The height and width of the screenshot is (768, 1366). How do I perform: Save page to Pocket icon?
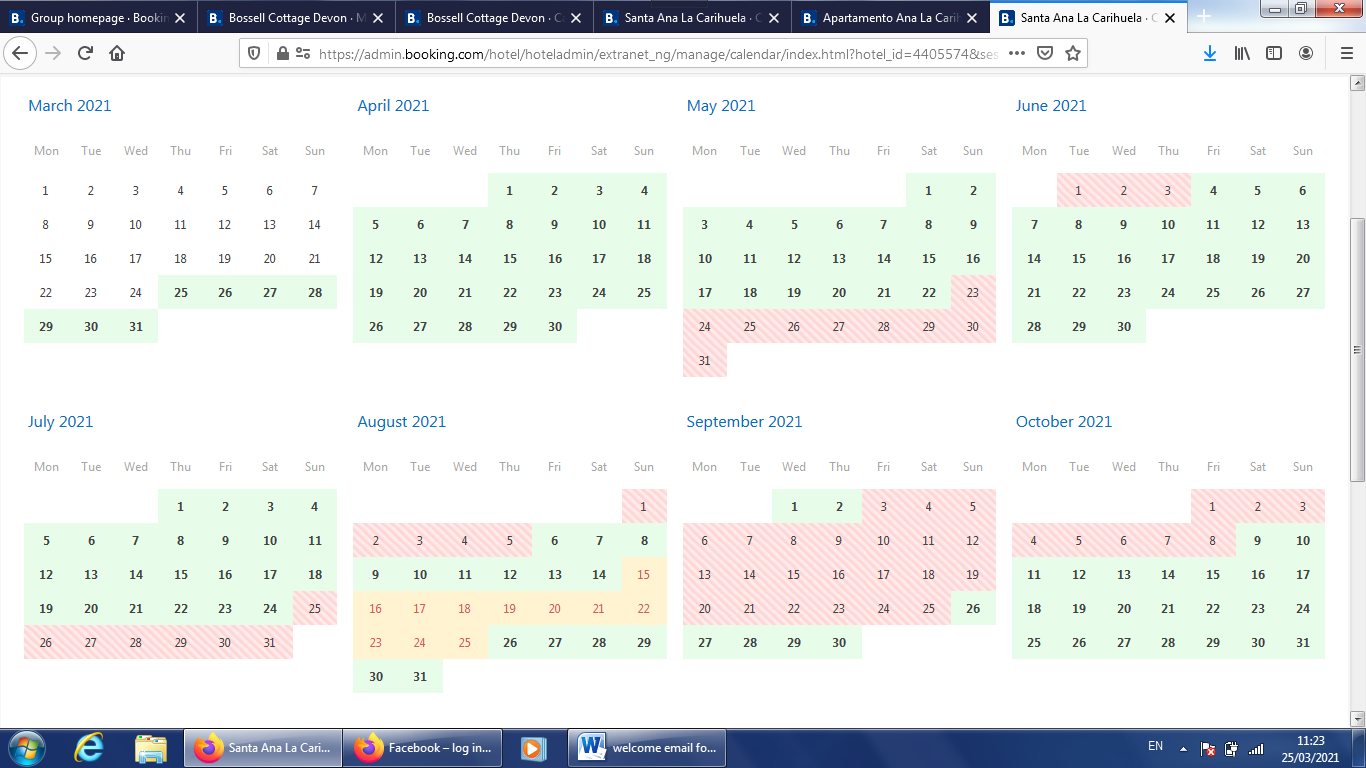tap(1045, 54)
